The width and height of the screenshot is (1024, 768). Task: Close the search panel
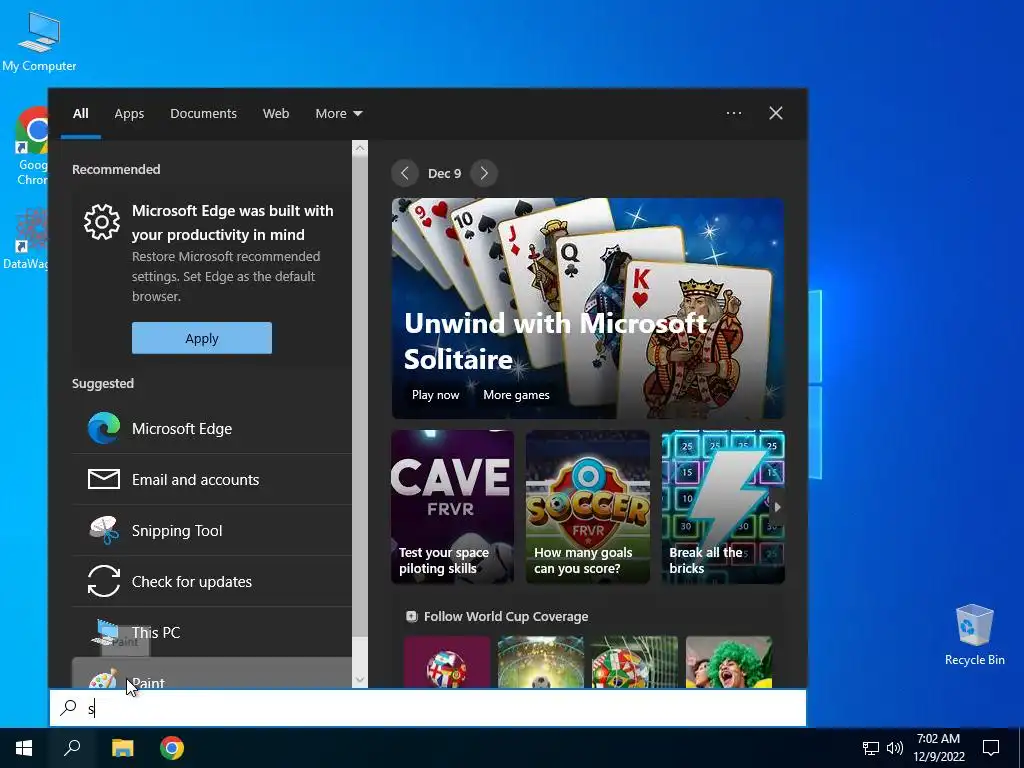tap(776, 113)
